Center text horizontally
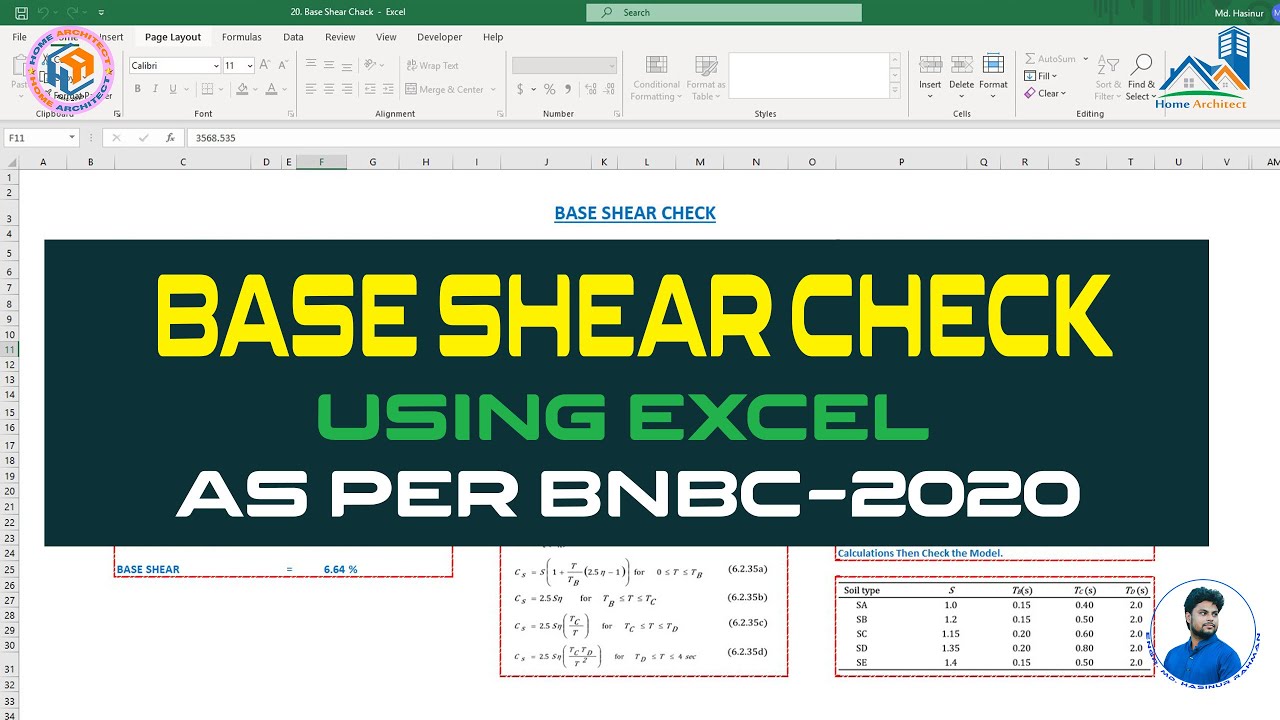Screen dimensions: 1280x720 click(x=328, y=89)
